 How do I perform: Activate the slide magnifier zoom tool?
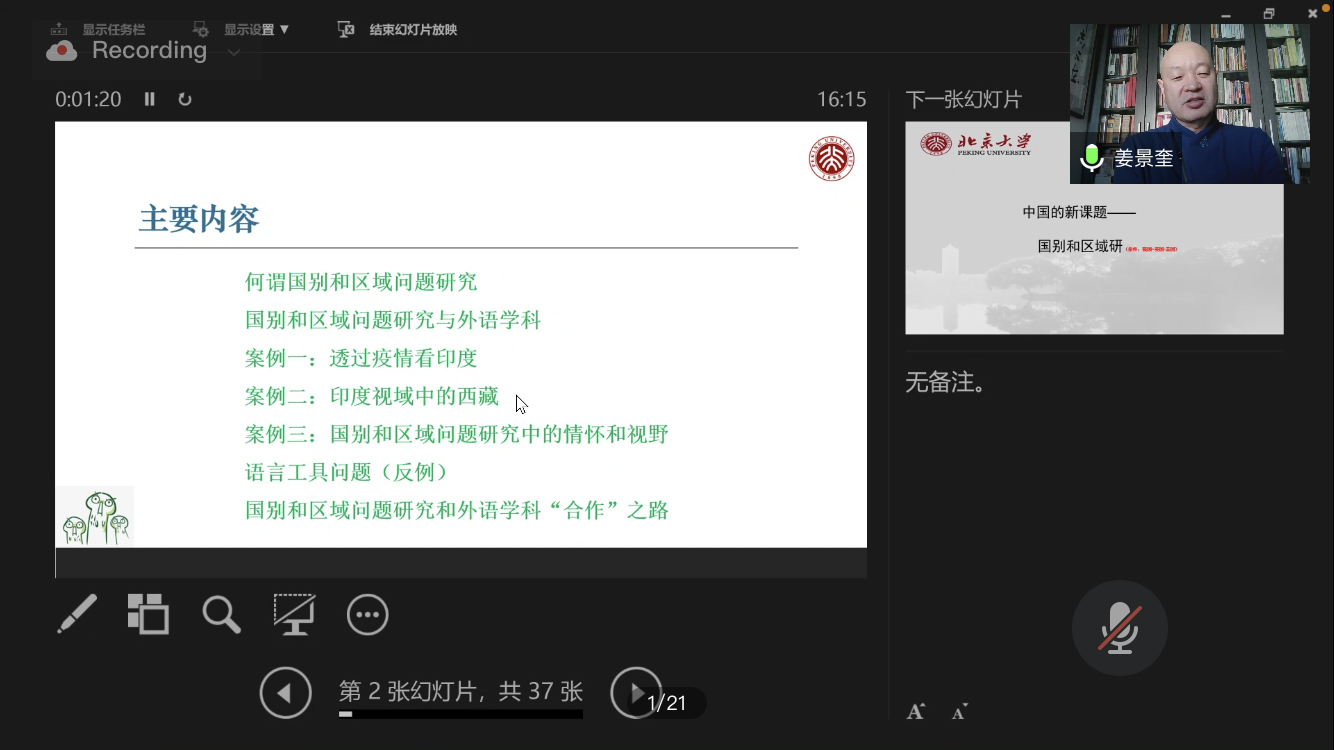pyautogui.click(x=221, y=614)
